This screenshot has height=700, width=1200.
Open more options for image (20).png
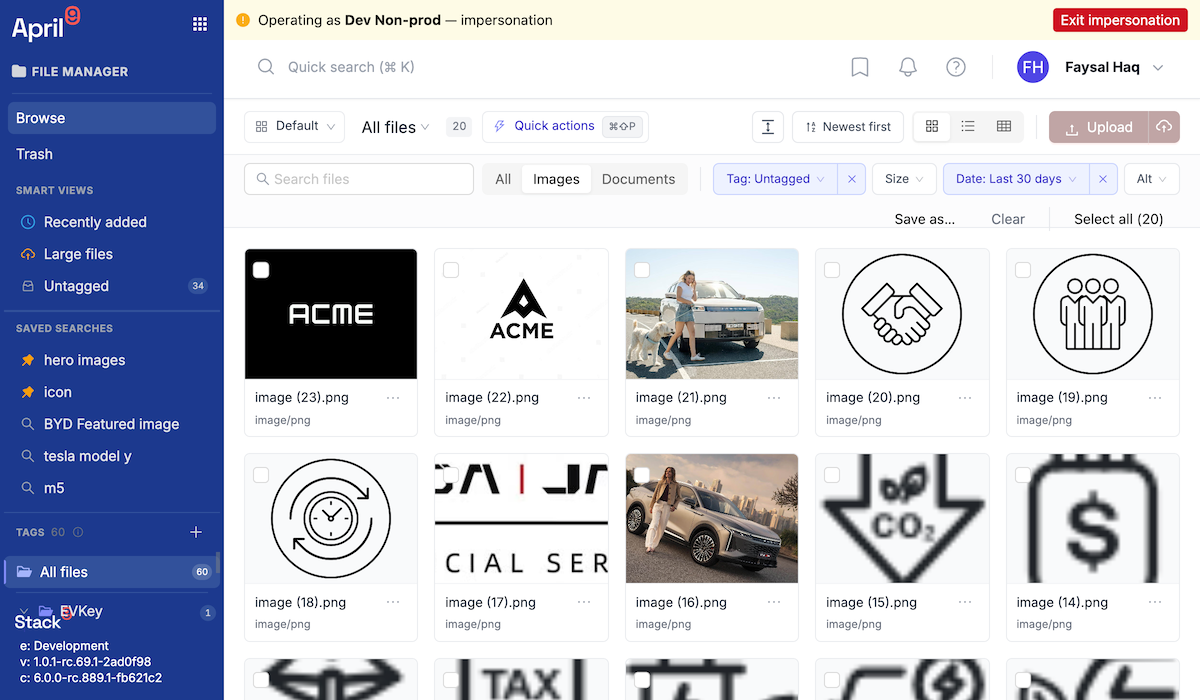(x=965, y=398)
